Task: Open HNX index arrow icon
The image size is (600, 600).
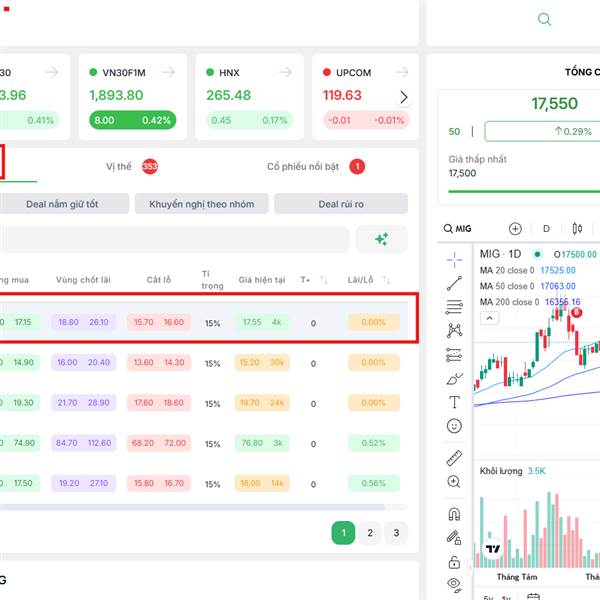Action: (x=285, y=72)
